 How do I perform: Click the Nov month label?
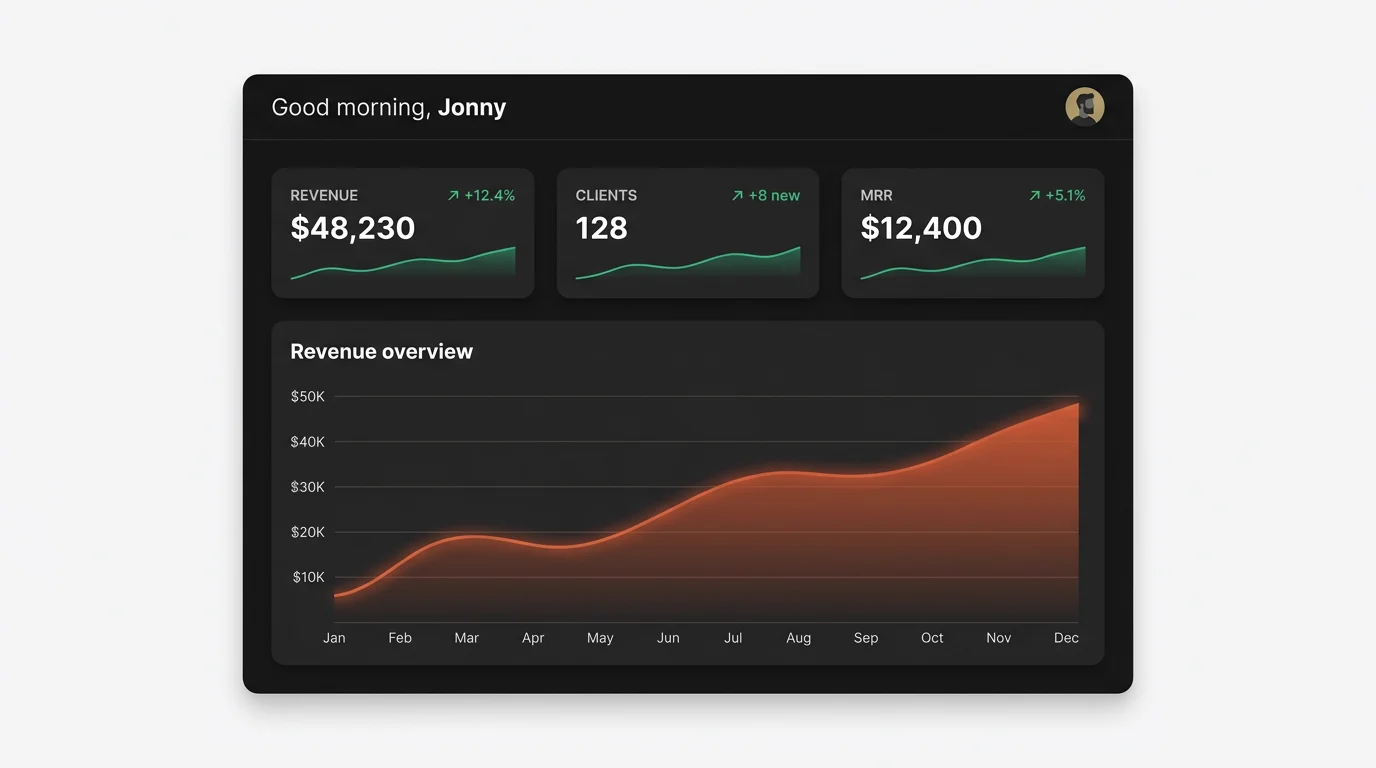pyautogui.click(x=999, y=638)
